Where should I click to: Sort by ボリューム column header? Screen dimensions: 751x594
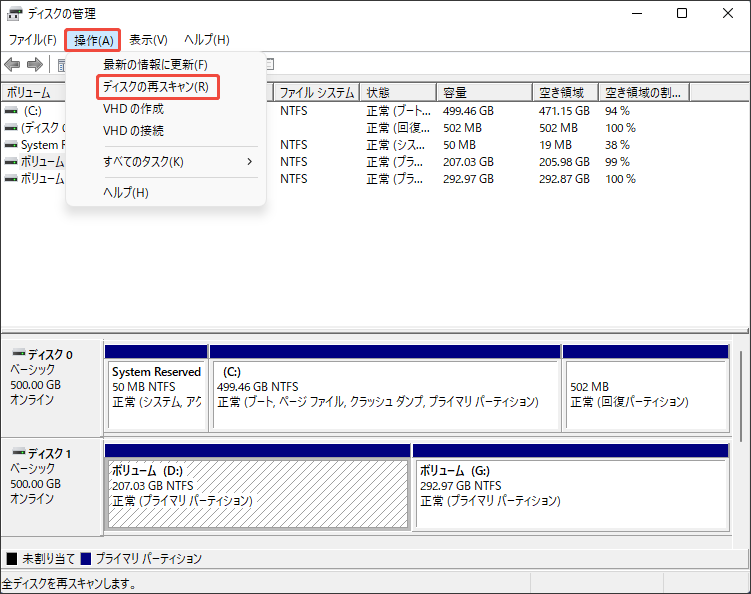34,92
